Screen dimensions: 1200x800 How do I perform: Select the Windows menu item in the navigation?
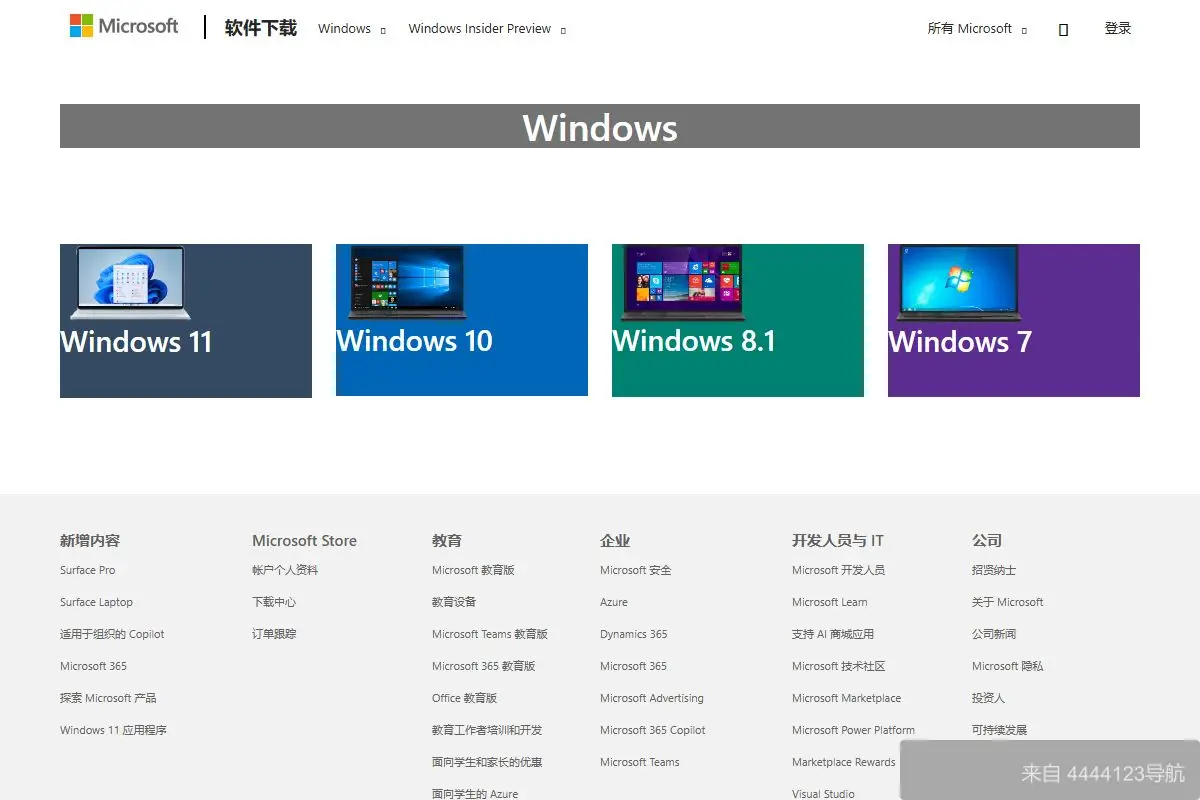pos(344,29)
